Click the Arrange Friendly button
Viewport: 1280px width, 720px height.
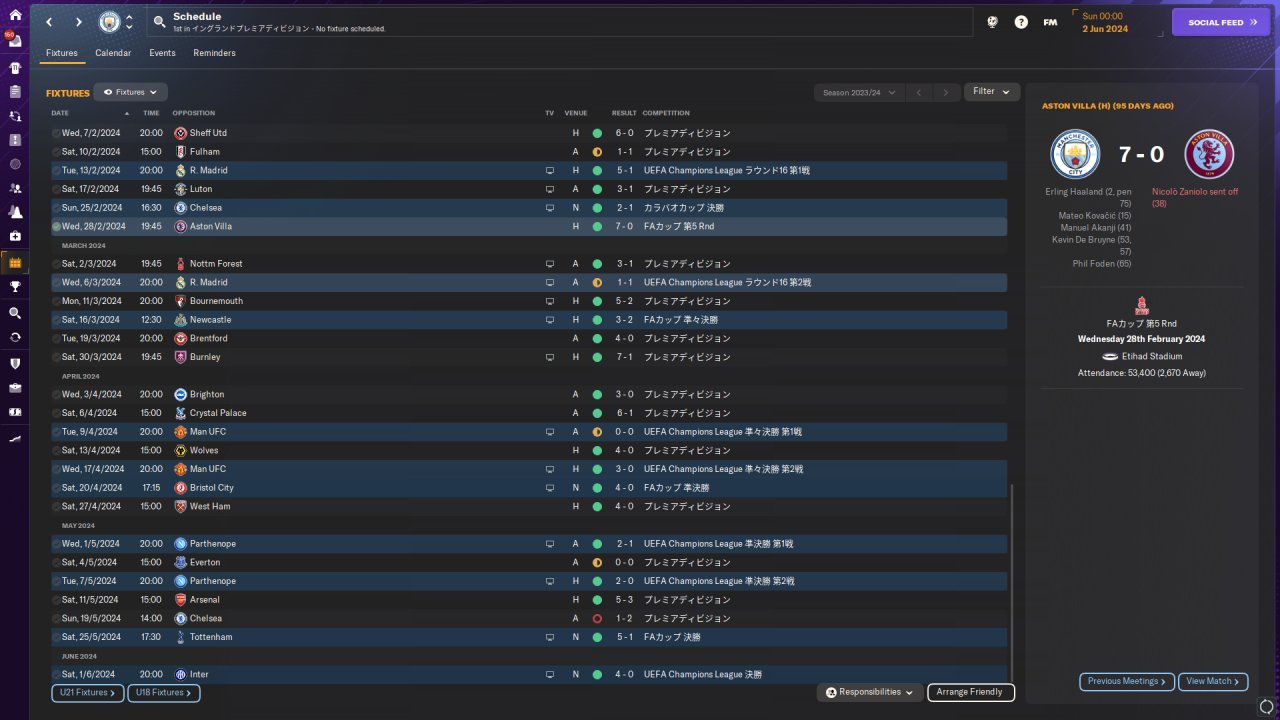tap(971, 692)
